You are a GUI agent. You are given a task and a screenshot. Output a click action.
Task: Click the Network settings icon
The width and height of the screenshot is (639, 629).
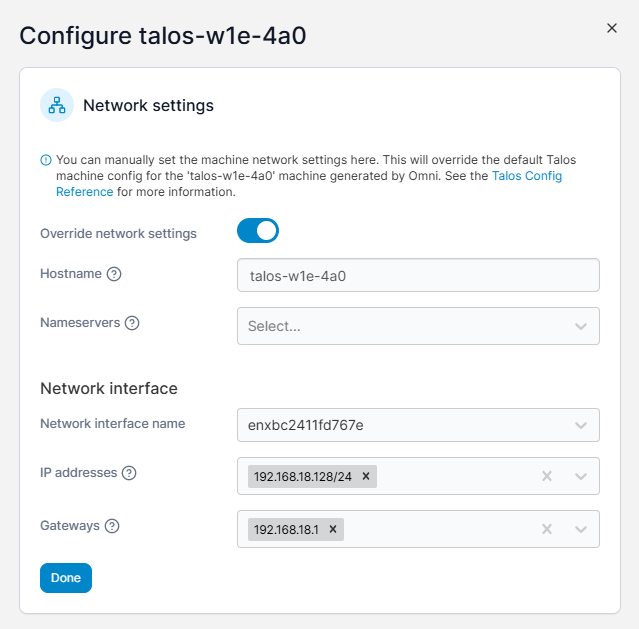[x=57, y=105]
